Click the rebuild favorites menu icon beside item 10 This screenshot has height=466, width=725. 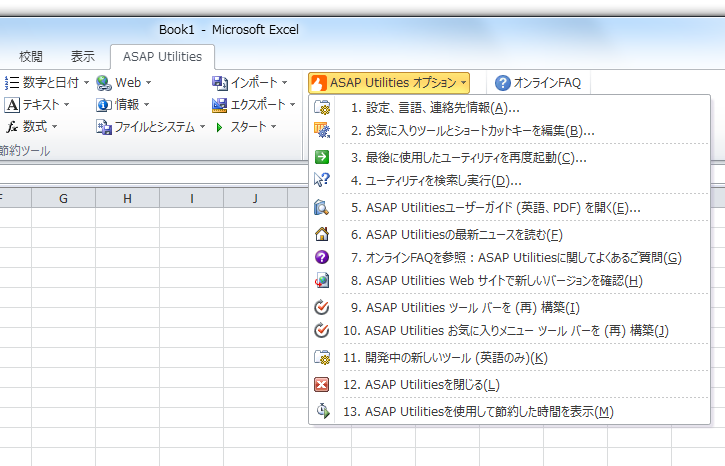click(x=321, y=330)
